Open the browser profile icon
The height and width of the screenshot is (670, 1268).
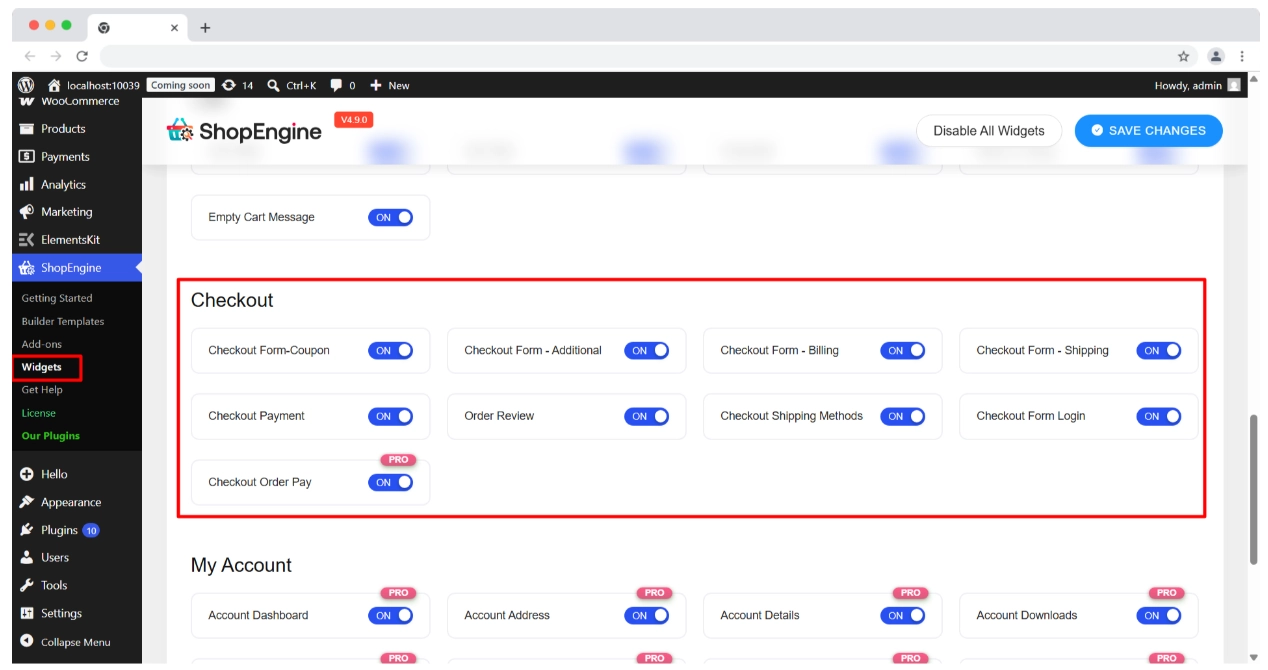click(1216, 56)
